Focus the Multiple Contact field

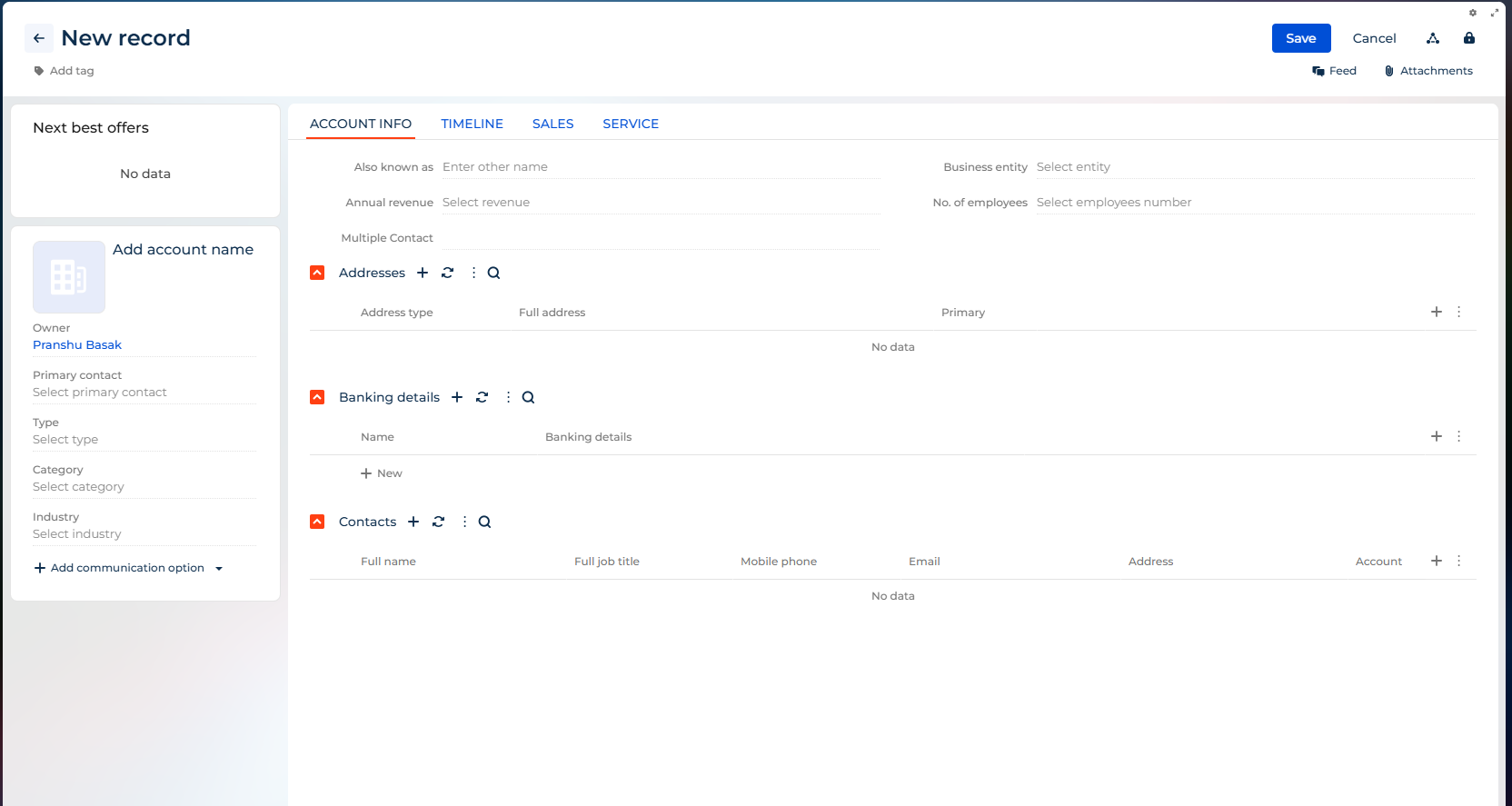click(661, 238)
